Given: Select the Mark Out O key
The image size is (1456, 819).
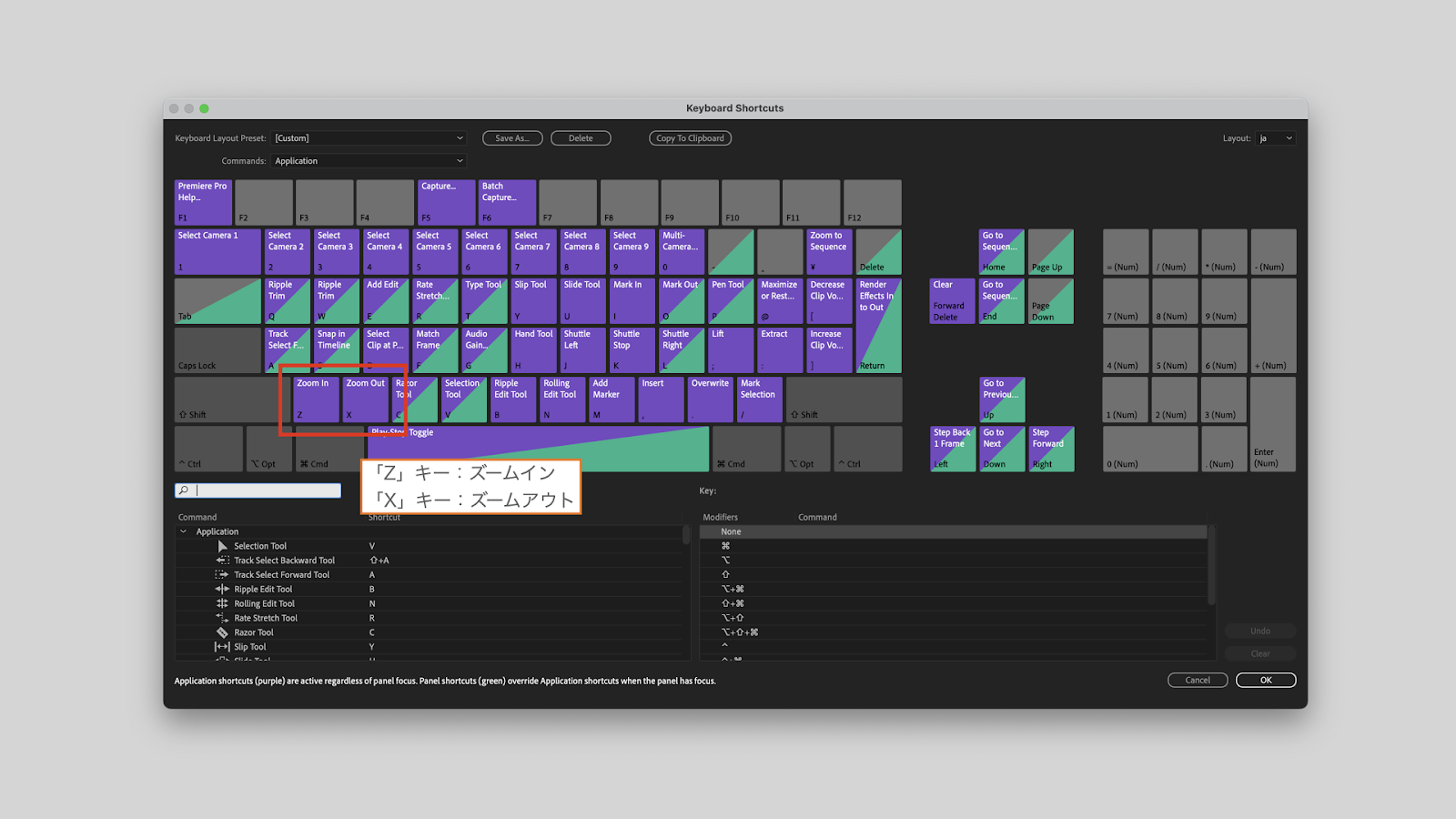Looking at the screenshot, I should tap(682, 301).
